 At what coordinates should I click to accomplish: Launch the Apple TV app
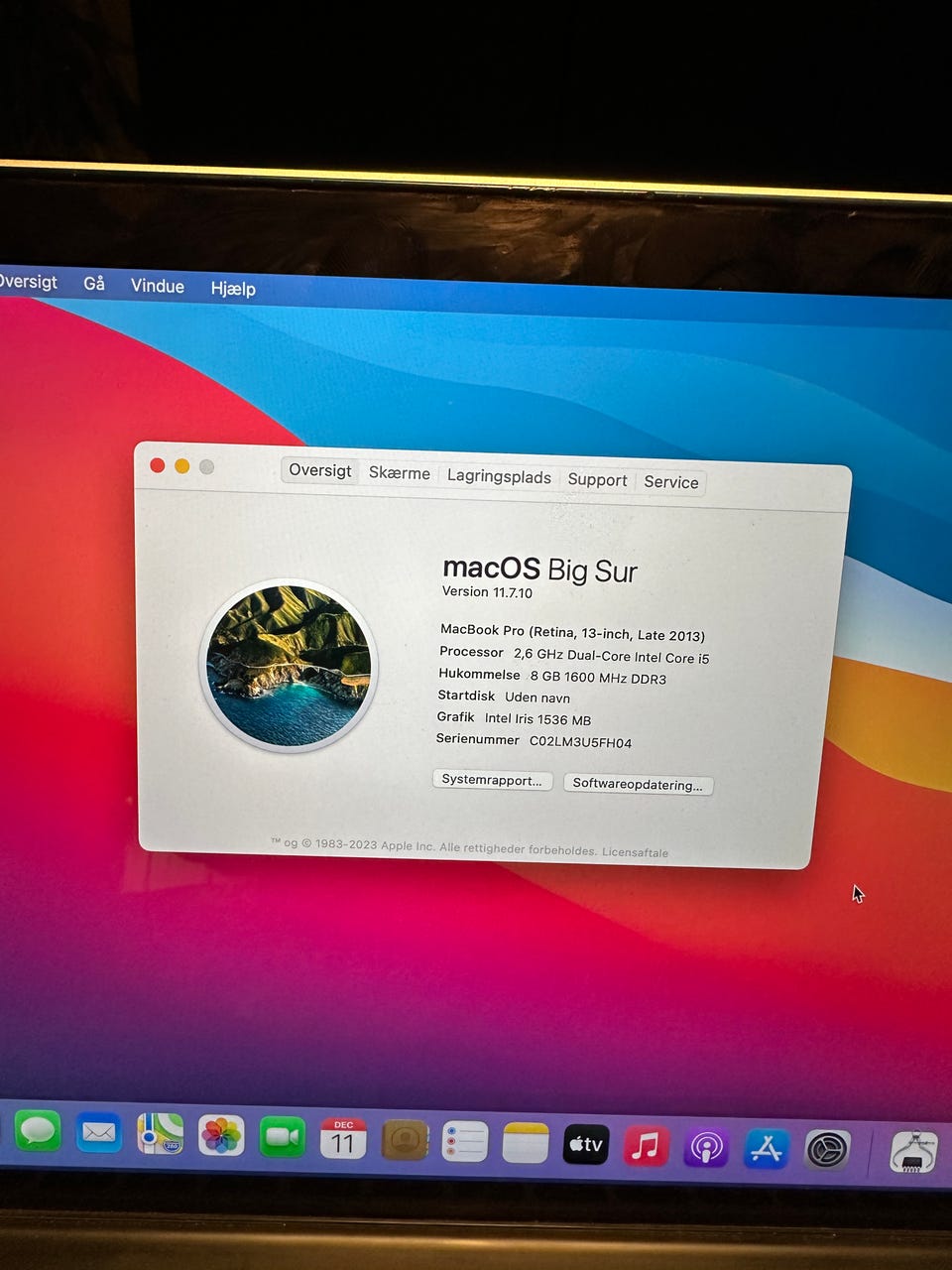[x=586, y=1145]
